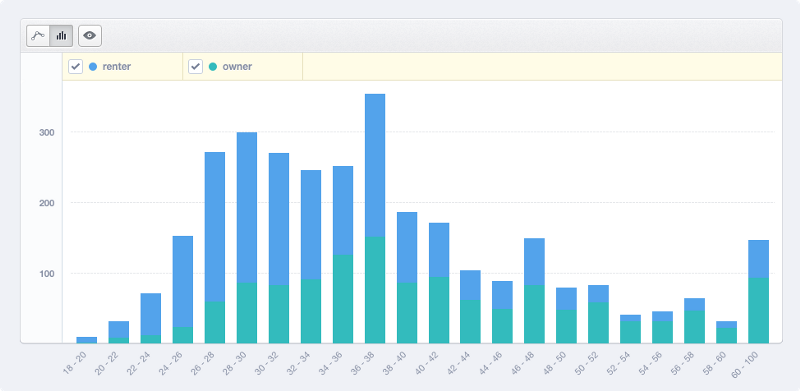Click the owner bar for 42 - 44
800x391 pixels.
470,322
